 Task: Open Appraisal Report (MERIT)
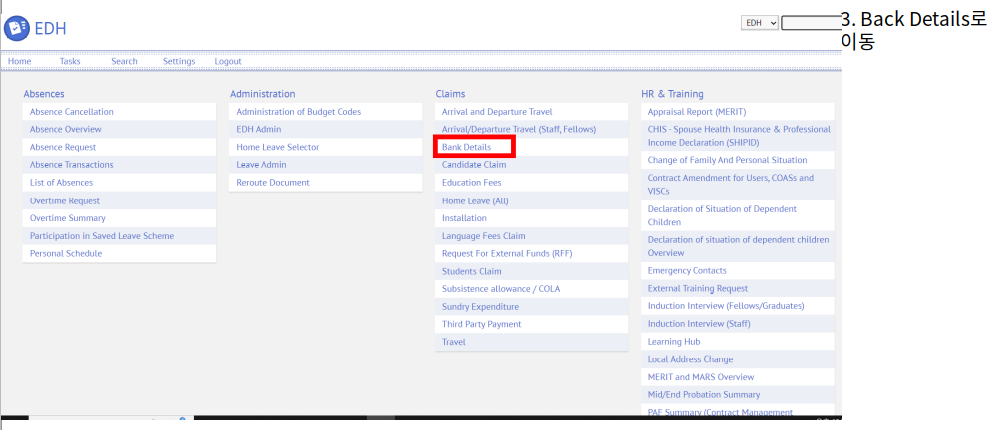pyautogui.click(x=697, y=112)
